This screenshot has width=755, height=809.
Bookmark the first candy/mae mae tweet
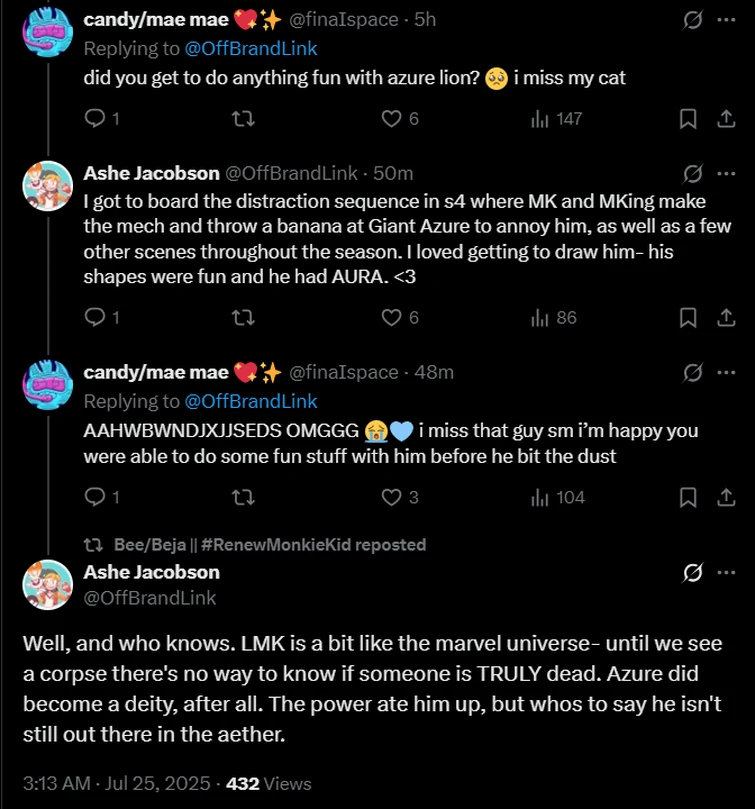click(x=688, y=119)
